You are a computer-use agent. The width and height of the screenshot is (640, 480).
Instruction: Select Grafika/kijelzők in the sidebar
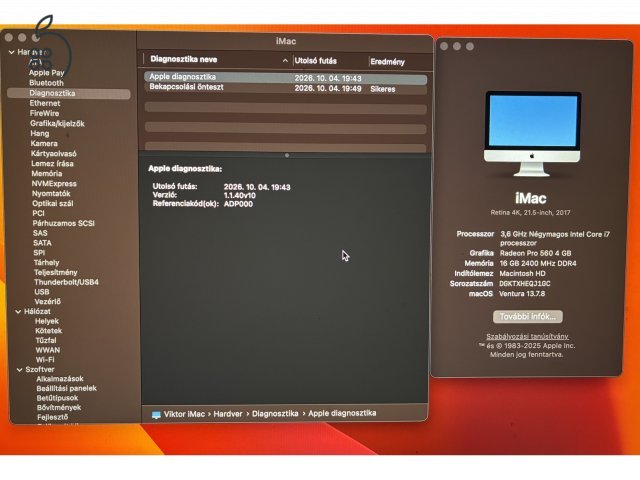point(57,124)
